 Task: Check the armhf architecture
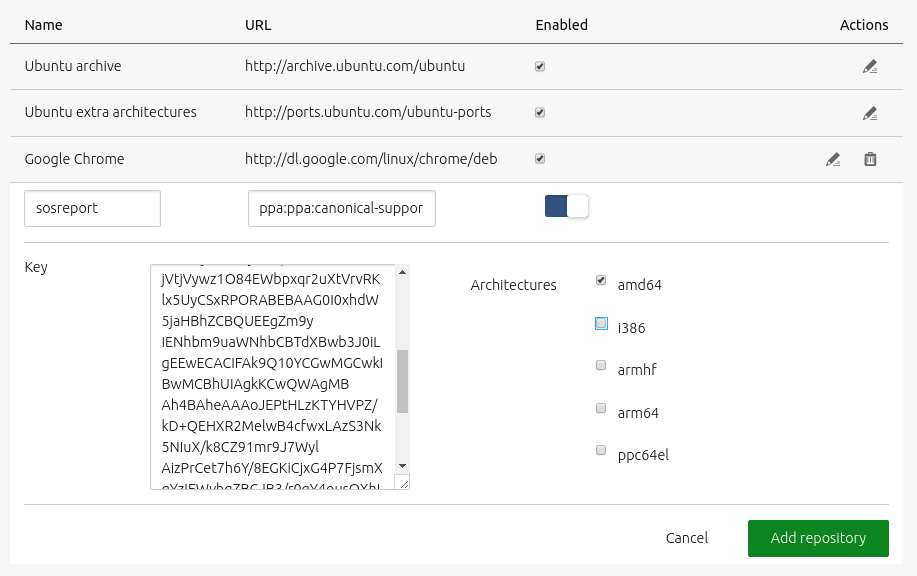point(601,366)
